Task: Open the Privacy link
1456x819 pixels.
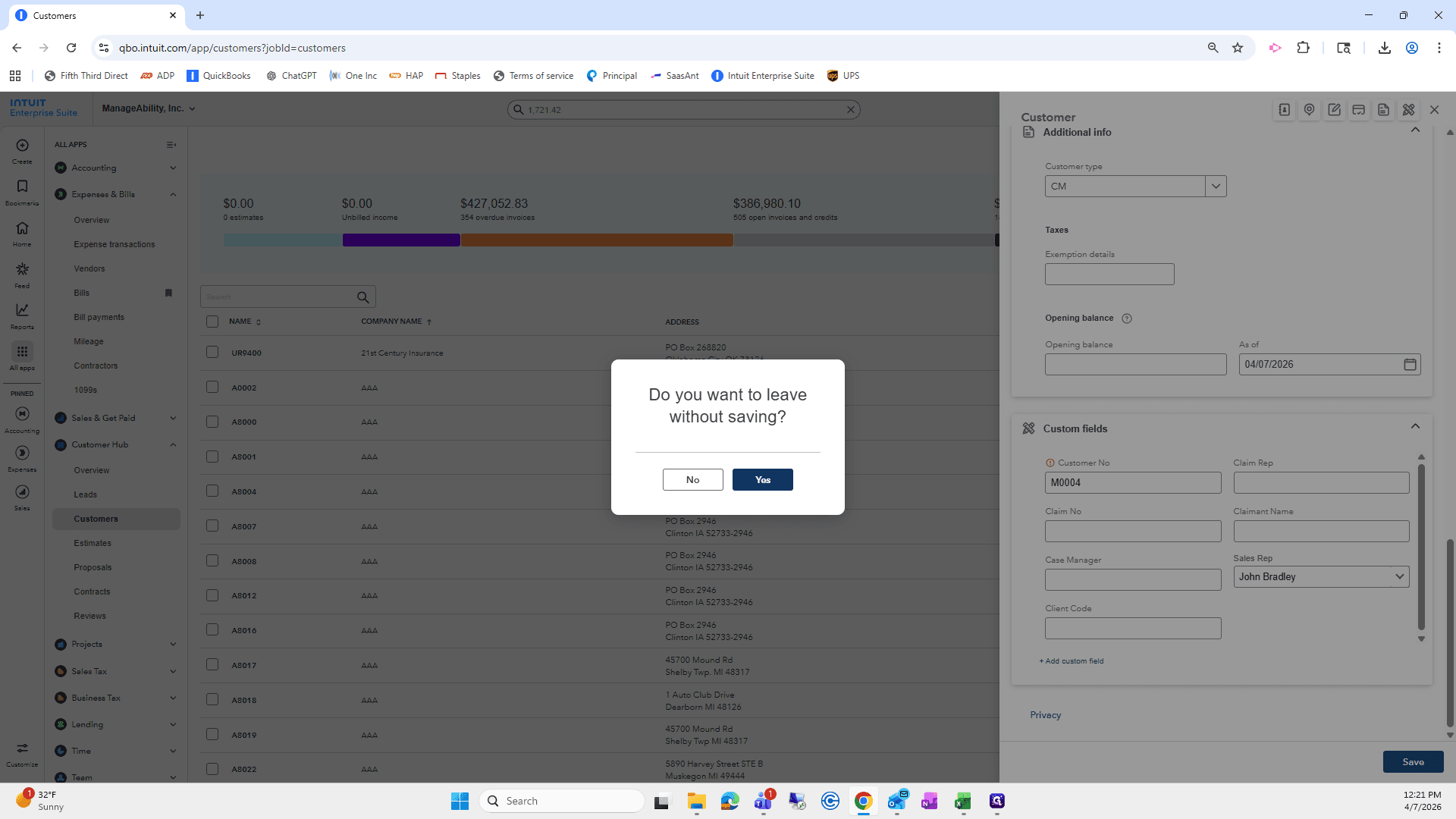Action: pyautogui.click(x=1045, y=715)
